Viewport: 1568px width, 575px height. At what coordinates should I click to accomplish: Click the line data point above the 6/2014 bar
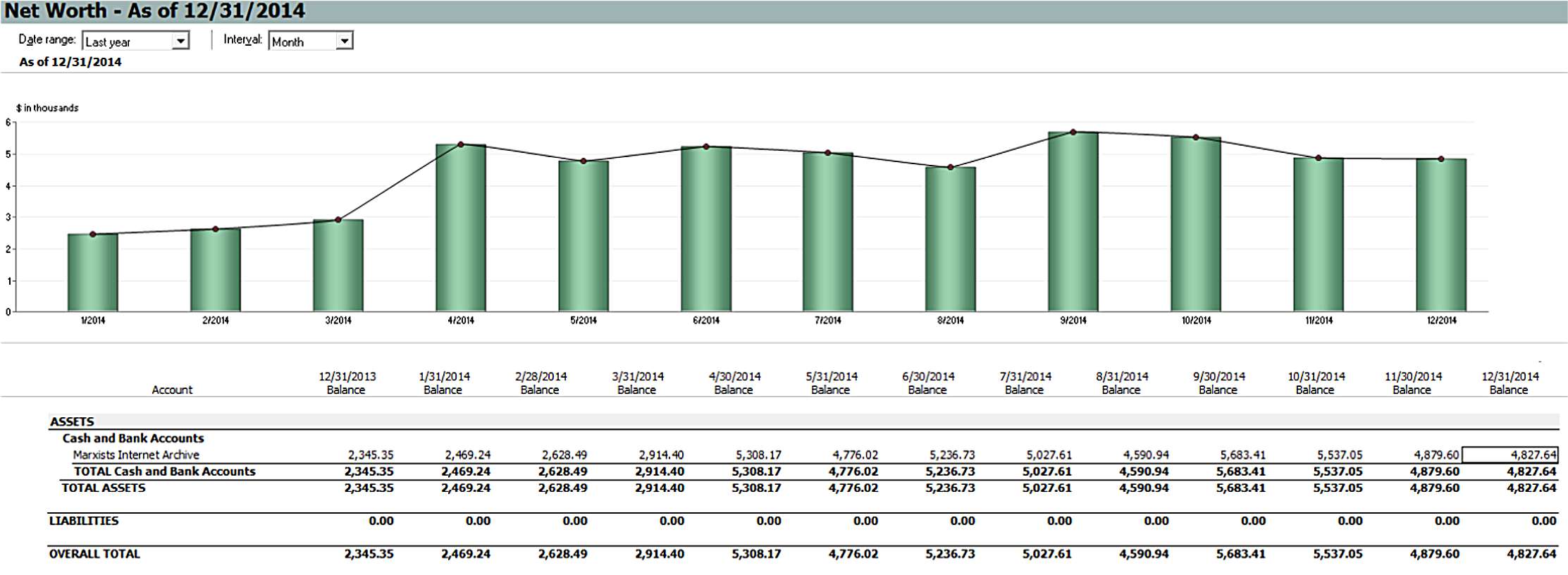pyautogui.click(x=706, y=147)
